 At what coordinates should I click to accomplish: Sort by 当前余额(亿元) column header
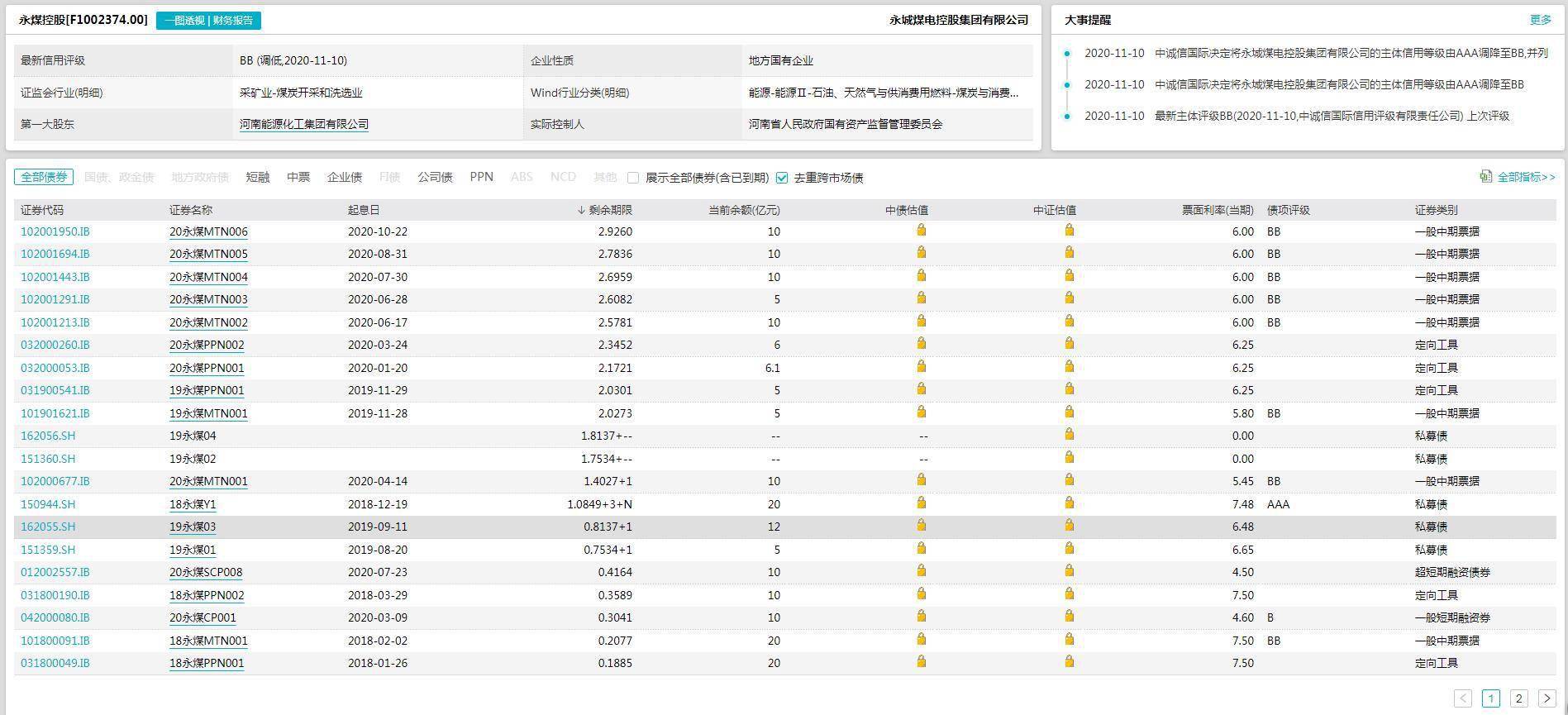[744, 210]
